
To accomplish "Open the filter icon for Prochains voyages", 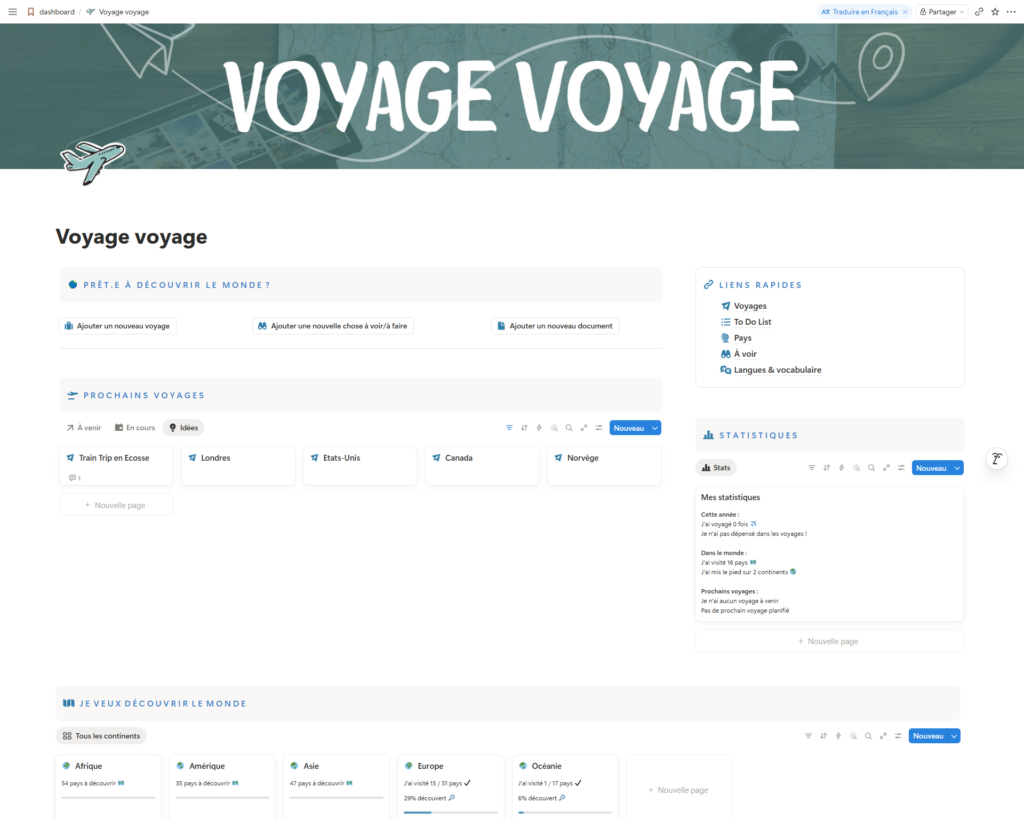I will (509, 427).
